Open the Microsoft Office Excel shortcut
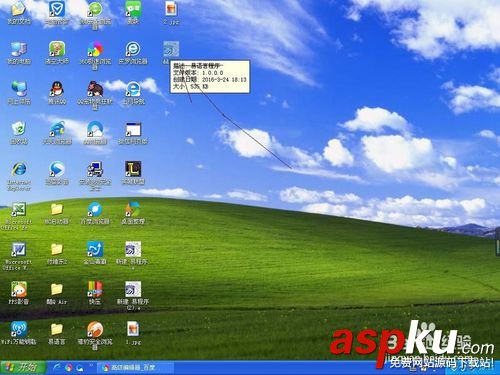Screen dimensions: 500x375 click(17, 216)
